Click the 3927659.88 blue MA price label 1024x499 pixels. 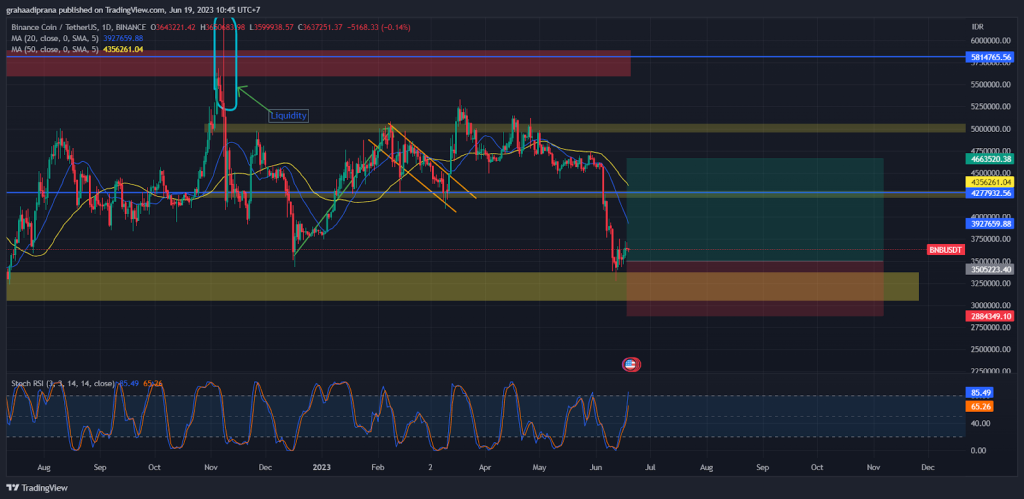coord(991,223)
